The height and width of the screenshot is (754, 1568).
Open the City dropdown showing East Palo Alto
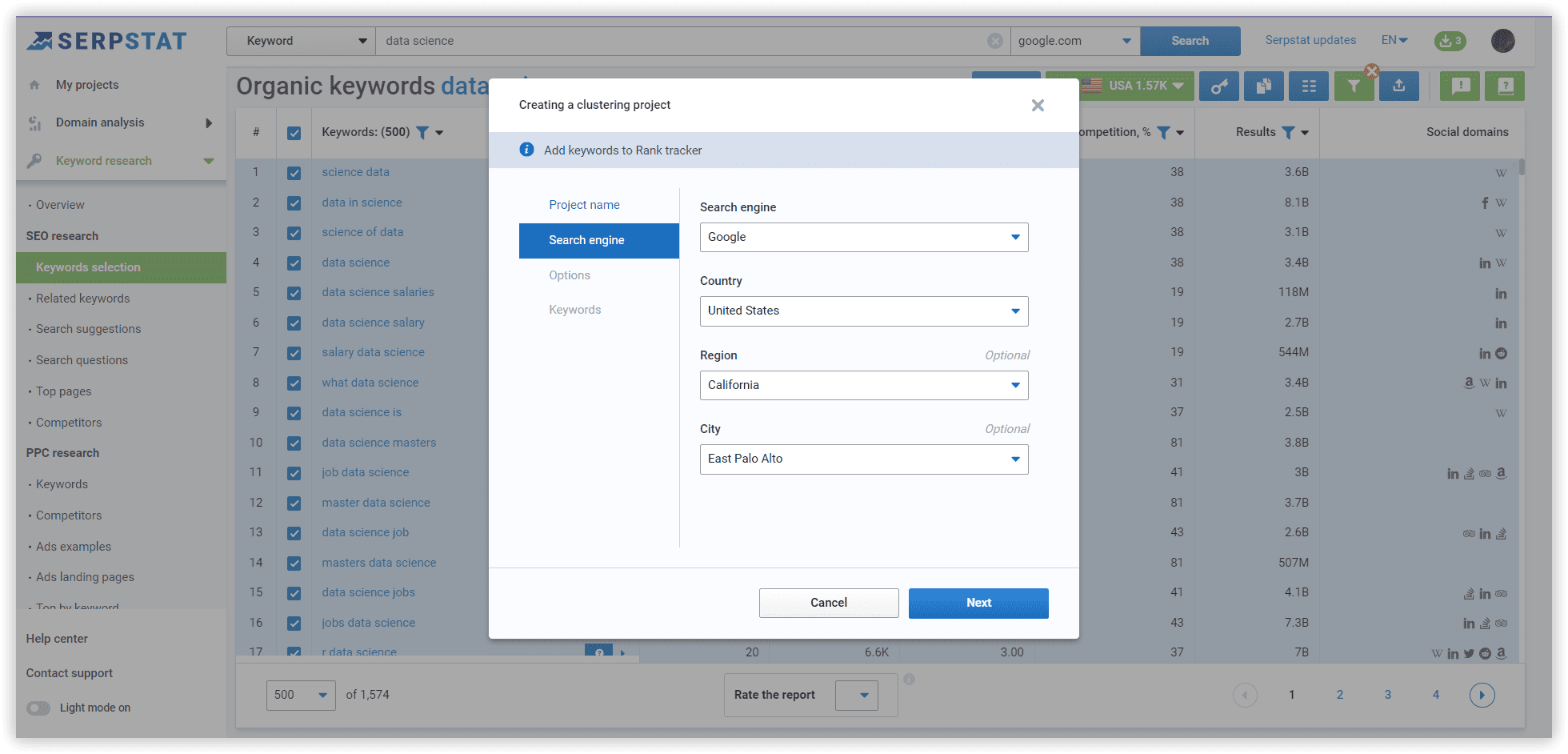coord(863,459)
